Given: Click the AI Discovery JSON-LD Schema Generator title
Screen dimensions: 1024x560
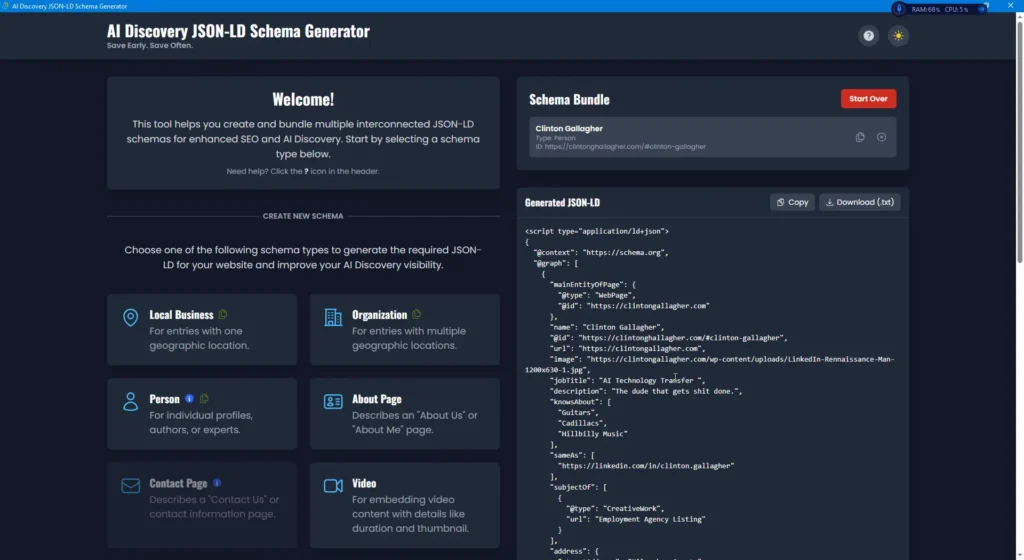Looking at the screenshot, I should coord(238,31).
